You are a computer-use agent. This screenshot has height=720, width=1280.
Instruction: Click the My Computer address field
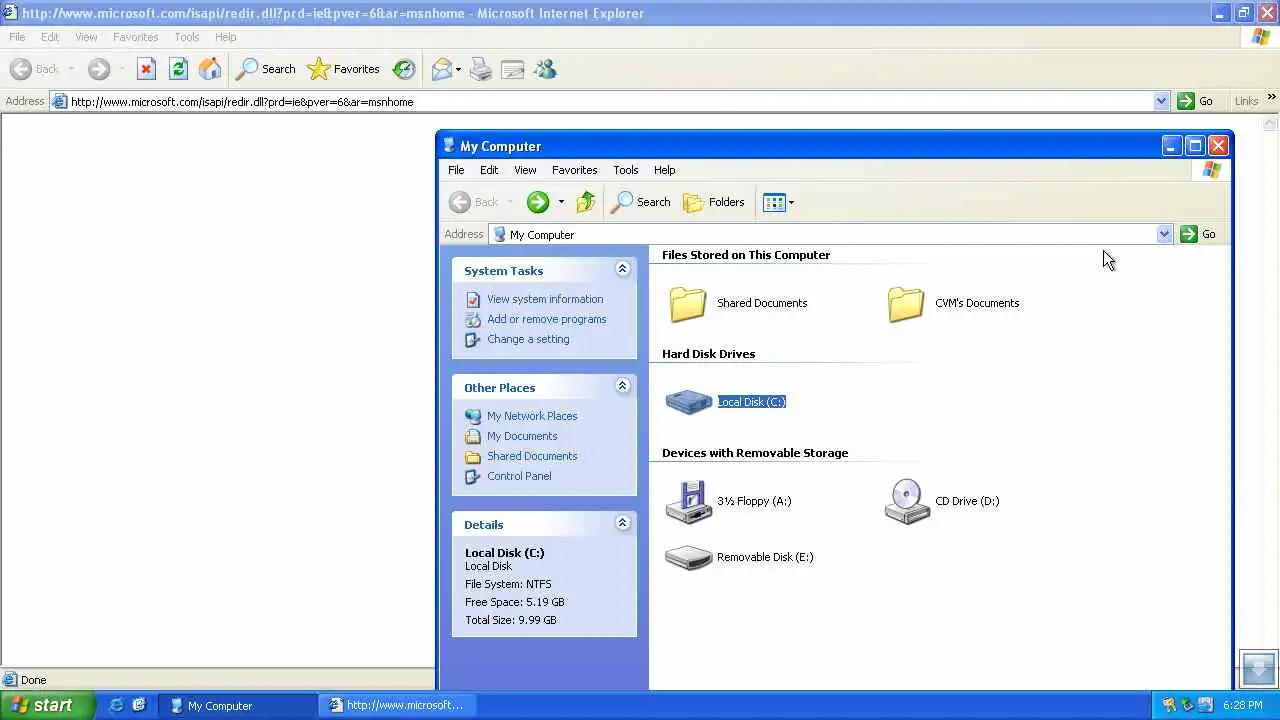pyautogui.click(x=830, y=234)
